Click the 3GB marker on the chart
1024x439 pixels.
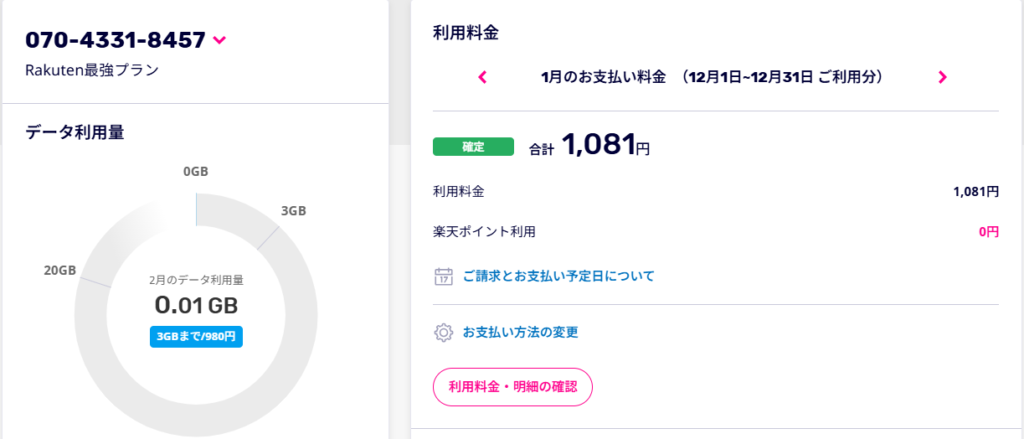click(x=293, y=211)
